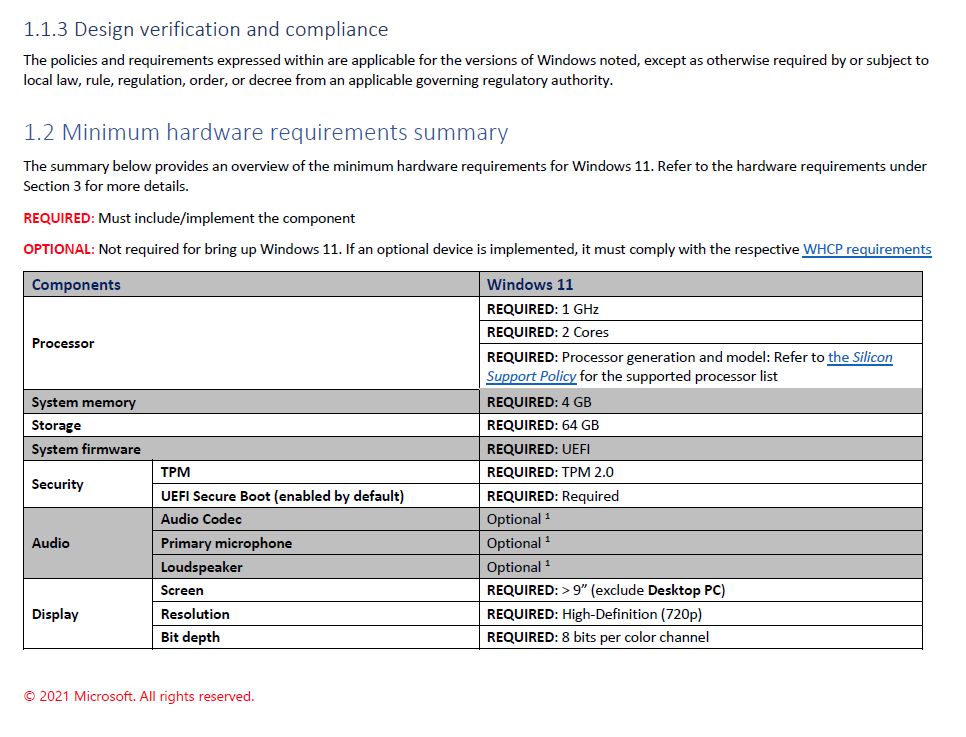Screen dimensions: 966x737
Task: Select the 1.2 Minimum hardware requirements heading
Action: point(266,132)
